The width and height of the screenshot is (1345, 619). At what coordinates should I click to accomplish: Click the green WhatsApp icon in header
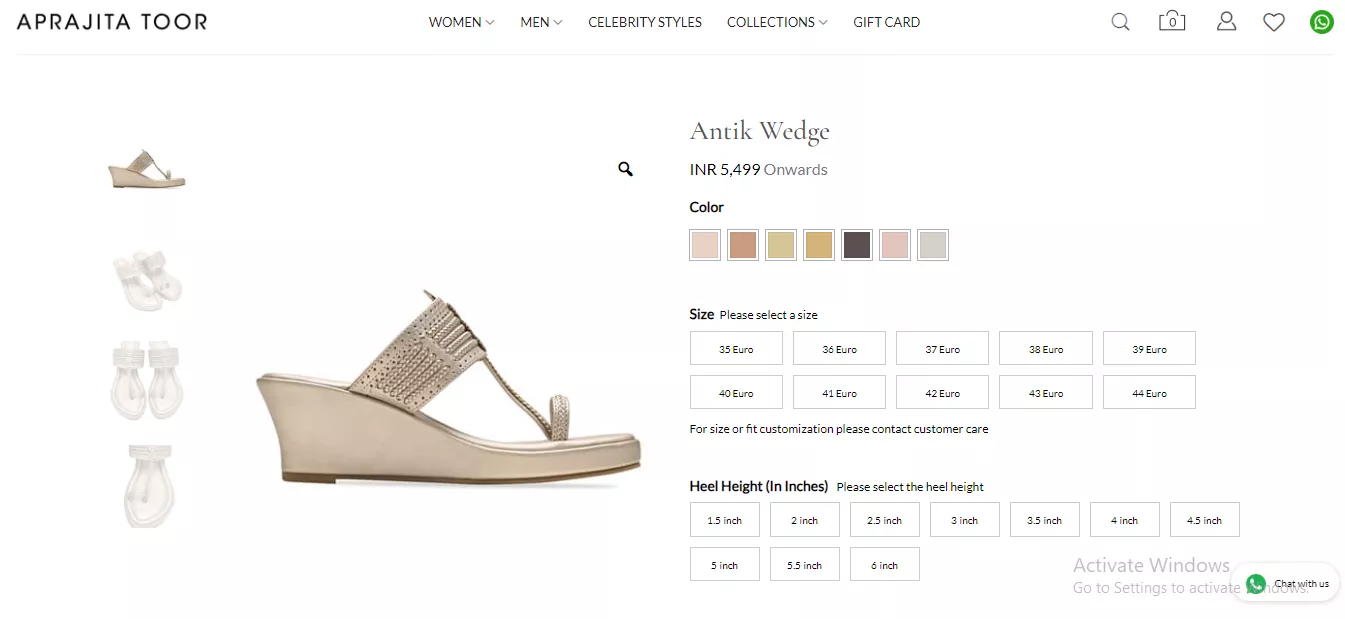point(1322,22)
